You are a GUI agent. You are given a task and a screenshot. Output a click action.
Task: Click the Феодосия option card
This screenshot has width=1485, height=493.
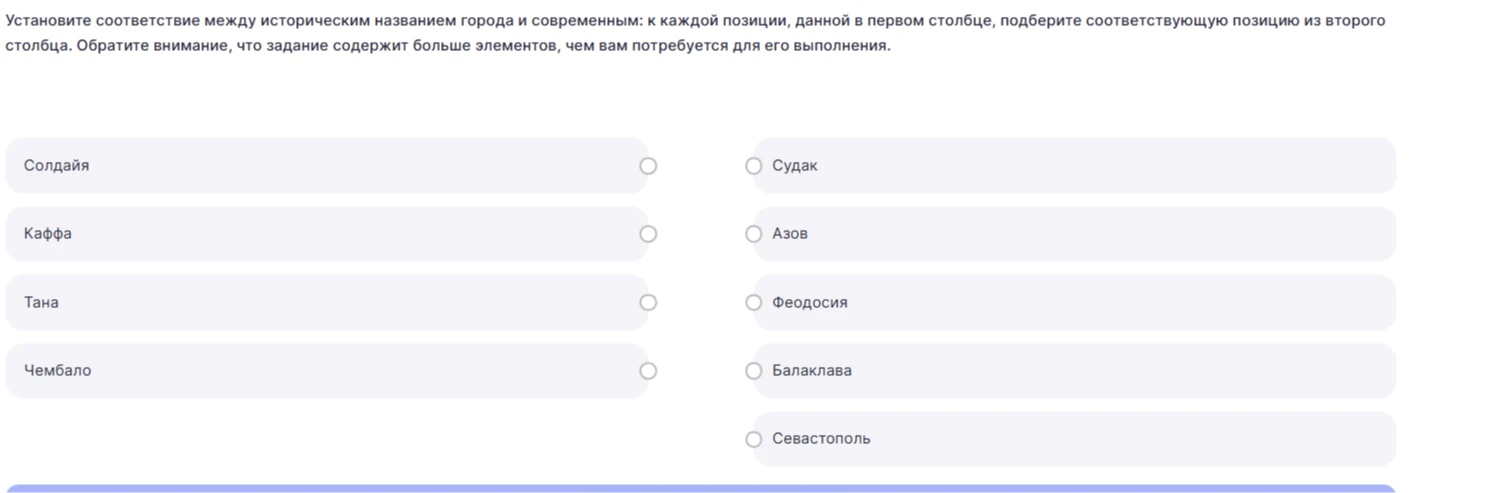tap(1074, 302)
